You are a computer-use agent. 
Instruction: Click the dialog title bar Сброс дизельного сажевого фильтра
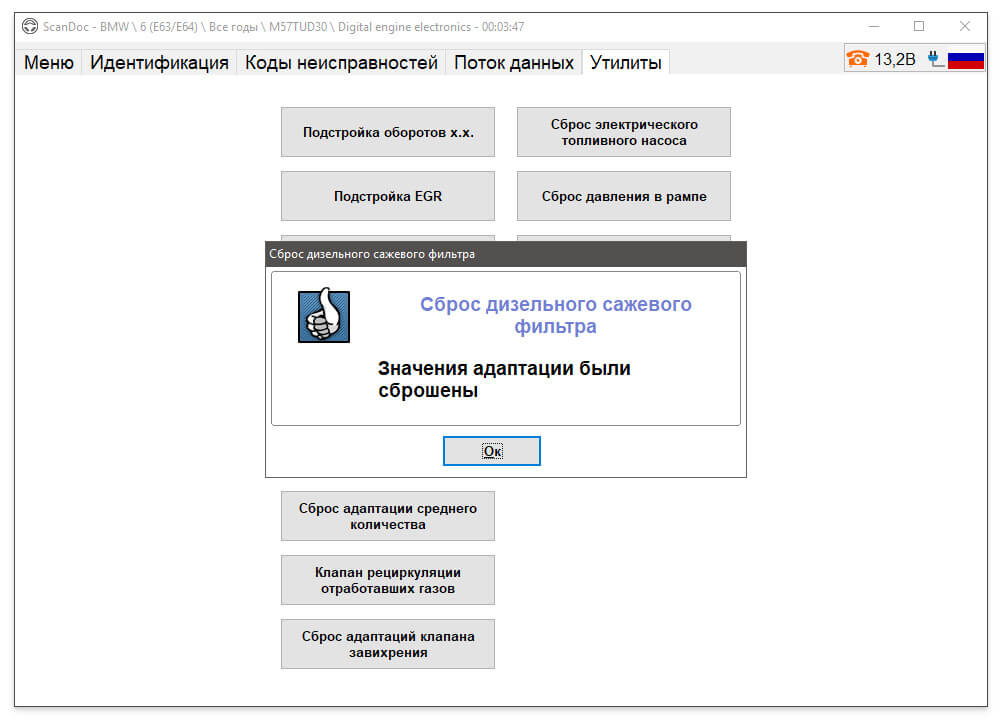(x=506, y=254)
